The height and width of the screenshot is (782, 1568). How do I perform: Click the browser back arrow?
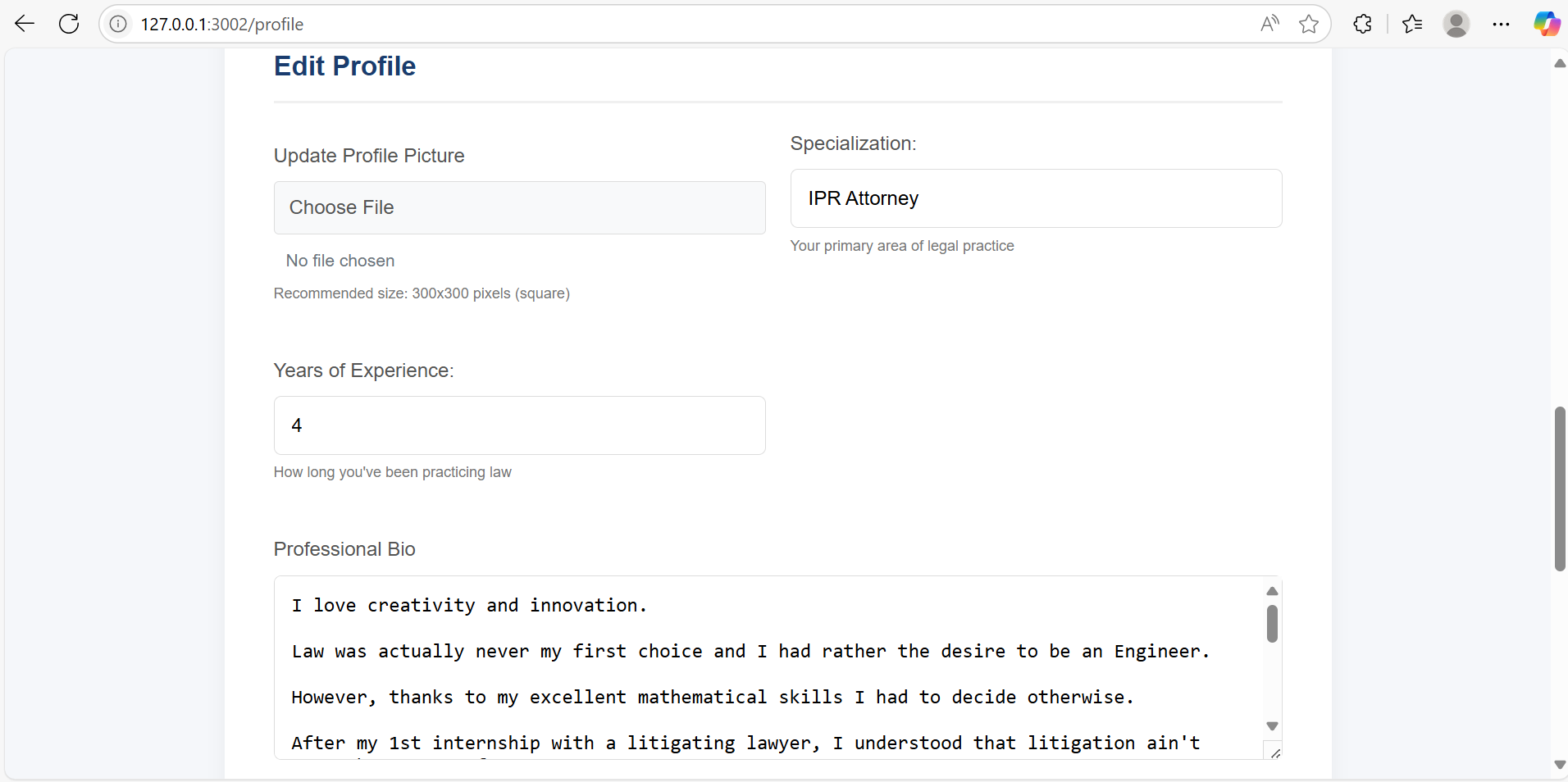coord(25,24)
